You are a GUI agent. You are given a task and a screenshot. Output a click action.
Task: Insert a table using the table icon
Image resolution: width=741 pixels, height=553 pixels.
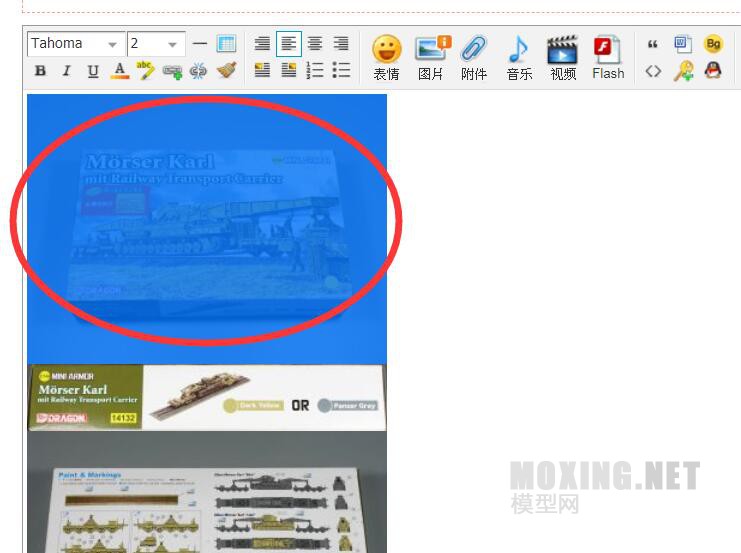click(x=226, y=43)
